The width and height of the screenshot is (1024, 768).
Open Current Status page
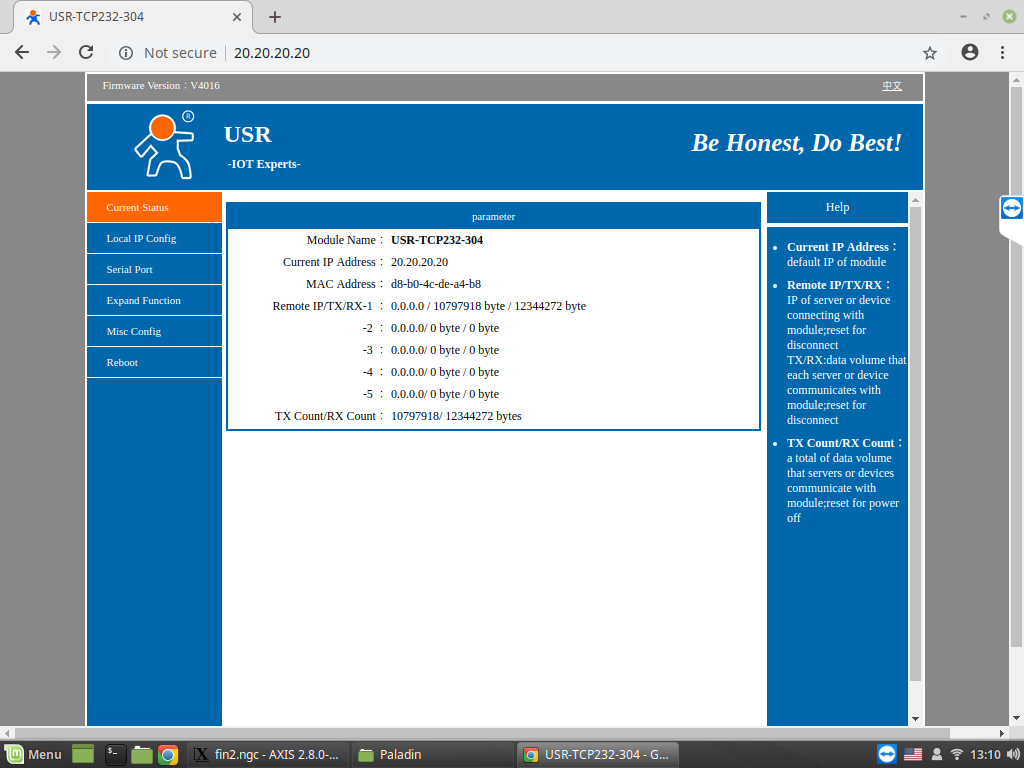[x=154, y=207]
